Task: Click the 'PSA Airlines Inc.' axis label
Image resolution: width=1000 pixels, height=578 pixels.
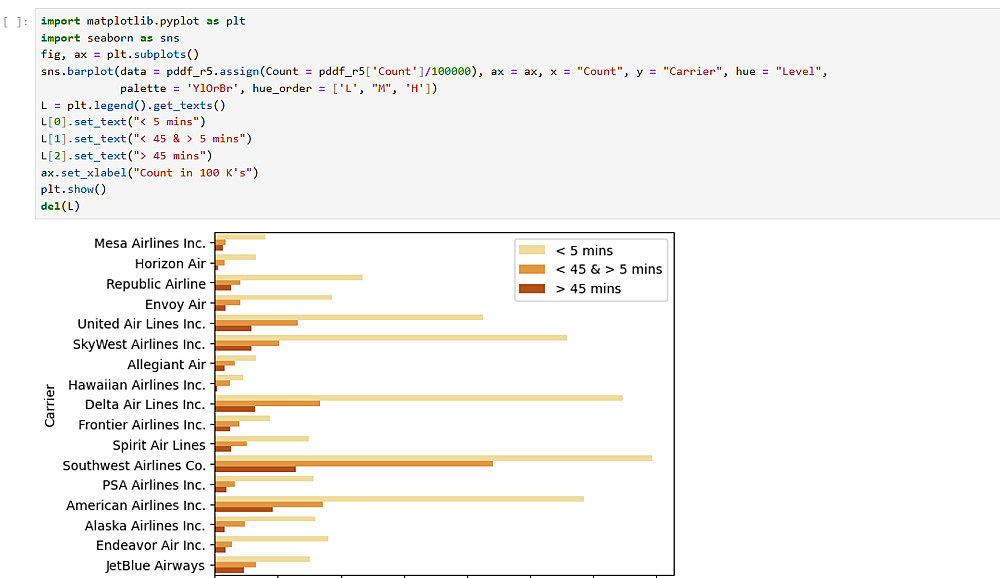Action: [154, 485]
